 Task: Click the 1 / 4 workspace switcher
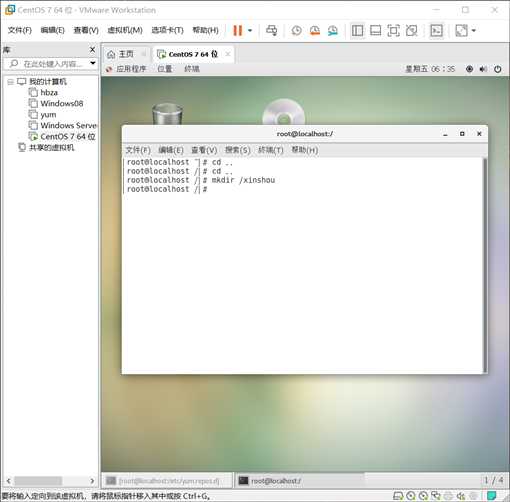[x=494, y=480]
